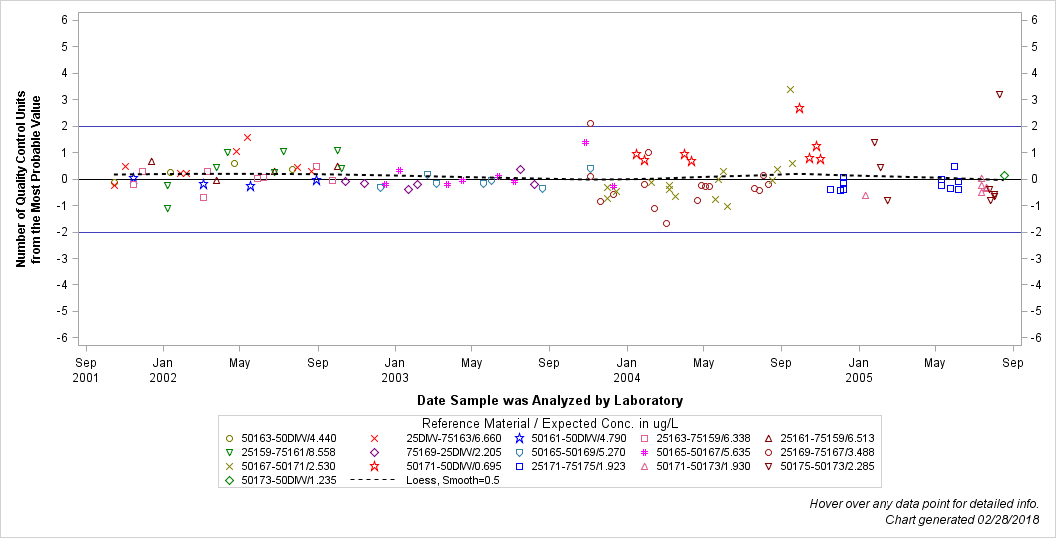The image size is (1056, 538).
Task: Click the blue square data point at 0.5 in 2005
Action: [954, 166]
